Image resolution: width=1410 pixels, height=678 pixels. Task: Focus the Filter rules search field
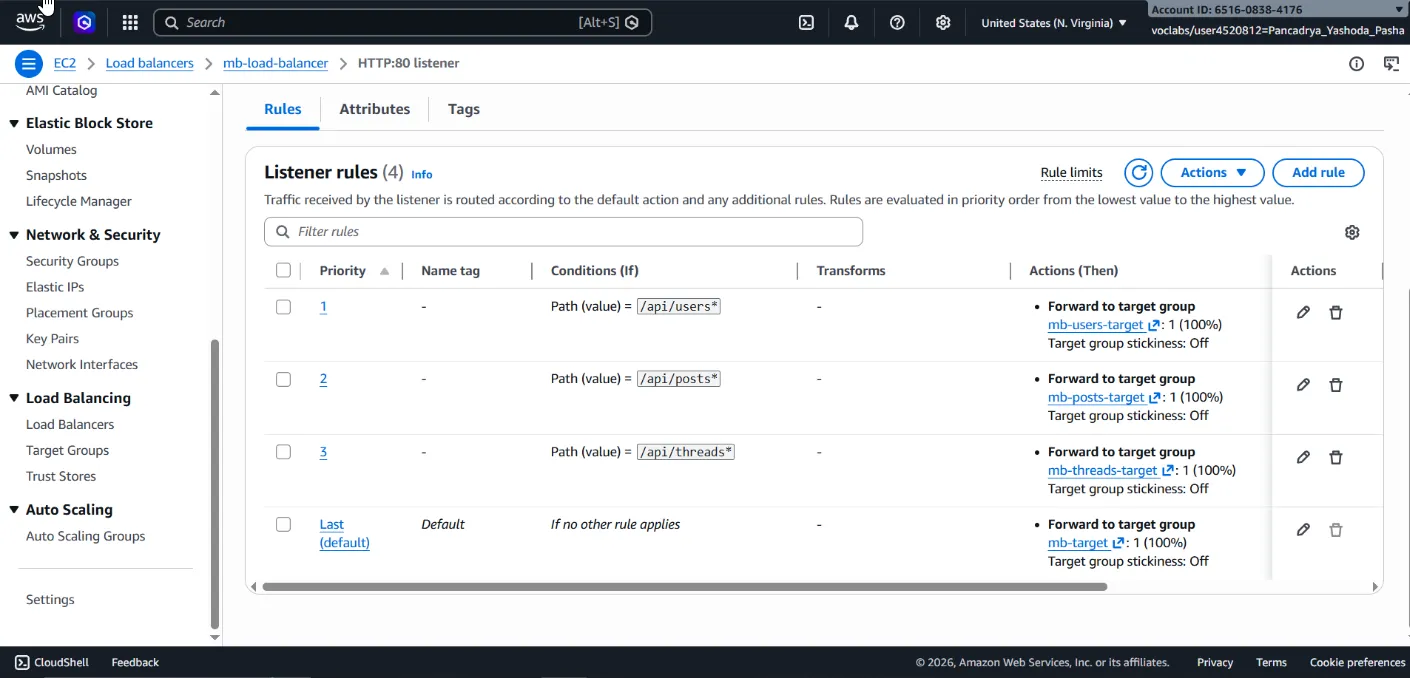click(563, 231)
